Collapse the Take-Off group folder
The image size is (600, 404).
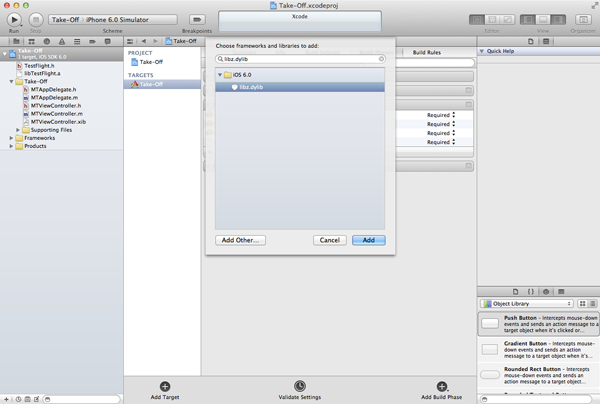tap(11, 81)
